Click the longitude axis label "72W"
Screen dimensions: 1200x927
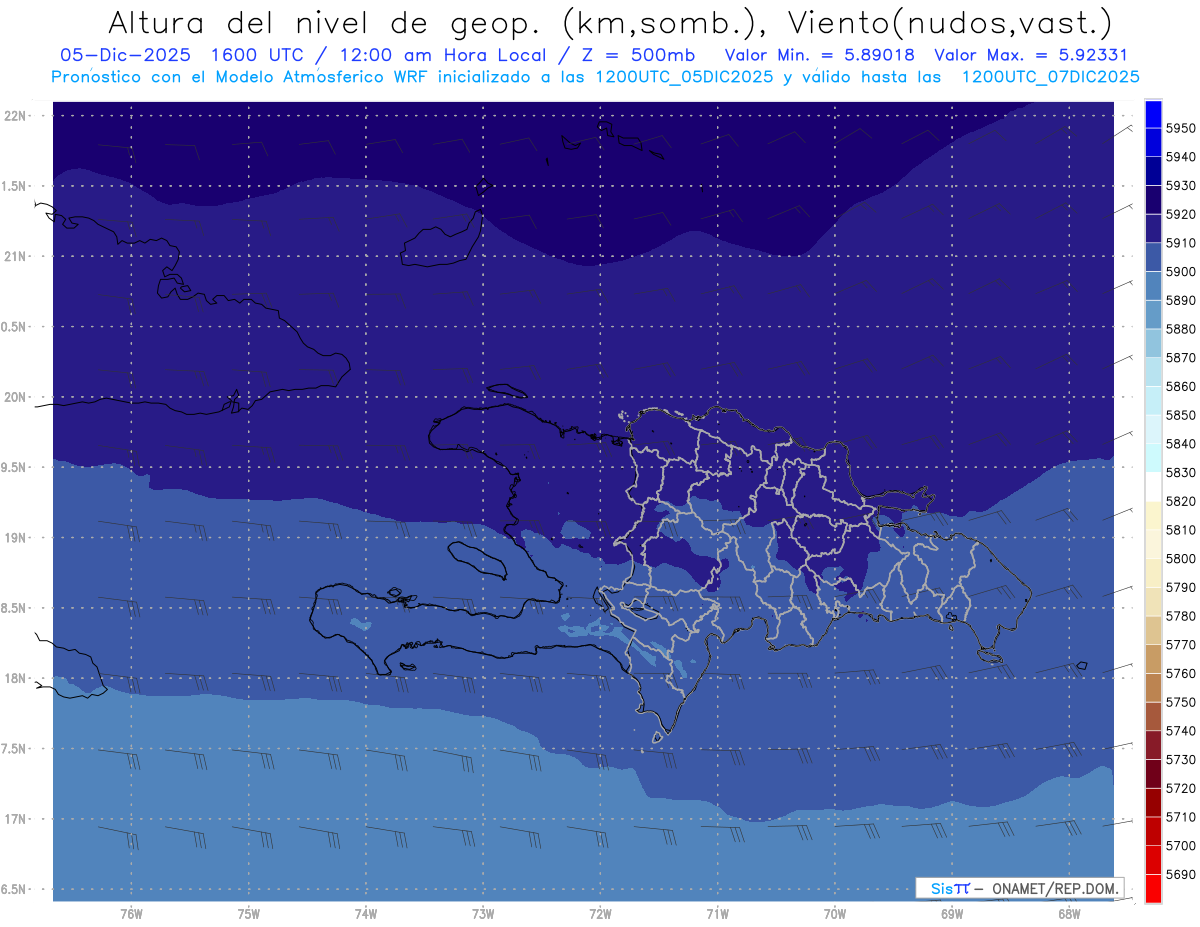pos(600,914)
